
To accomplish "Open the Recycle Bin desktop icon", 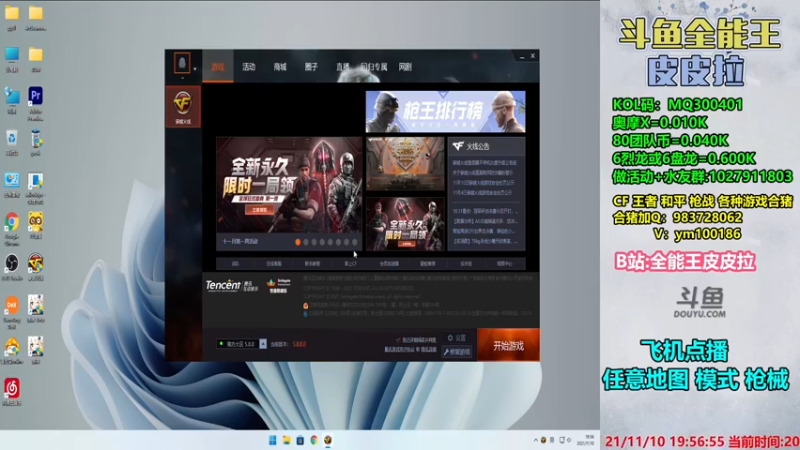I will 12,138.
